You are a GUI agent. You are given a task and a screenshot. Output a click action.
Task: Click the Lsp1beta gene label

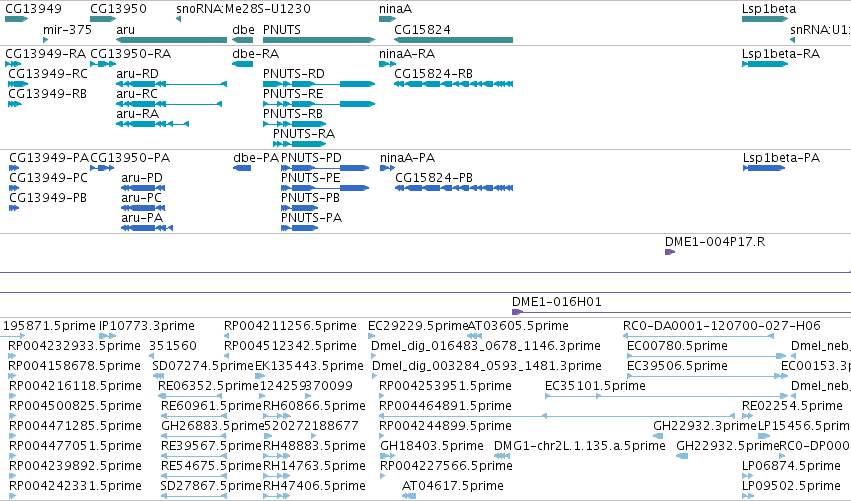[x=769, y=9]
